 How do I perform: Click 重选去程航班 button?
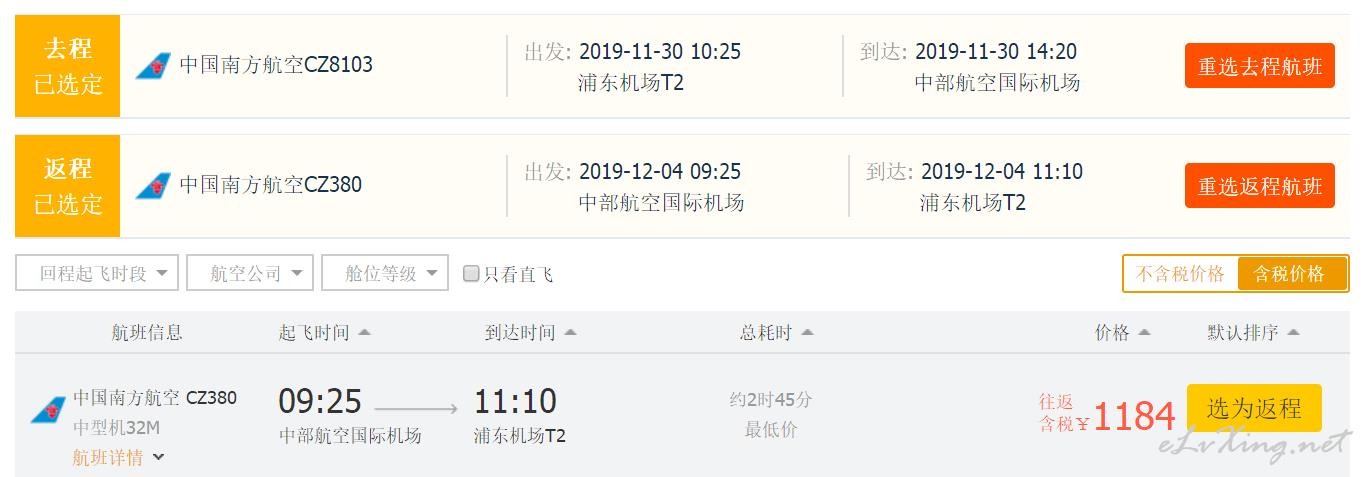click(1260, 66)
